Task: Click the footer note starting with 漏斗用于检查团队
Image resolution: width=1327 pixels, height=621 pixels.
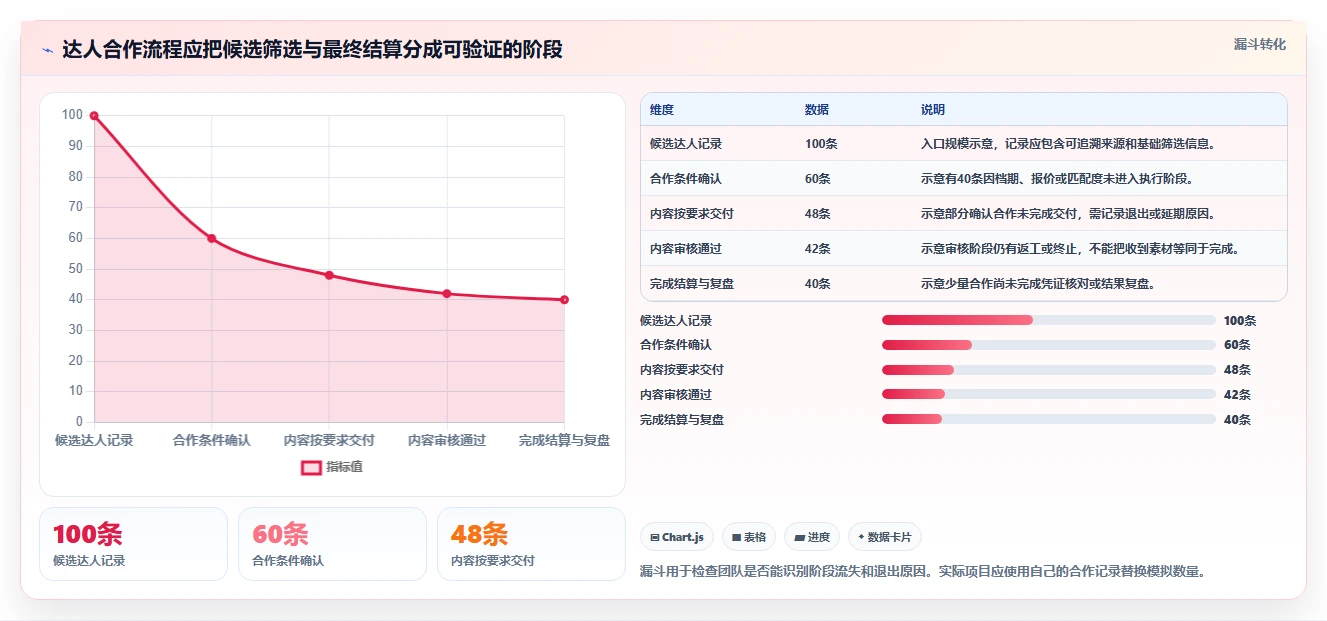Action: pos(922,572)
